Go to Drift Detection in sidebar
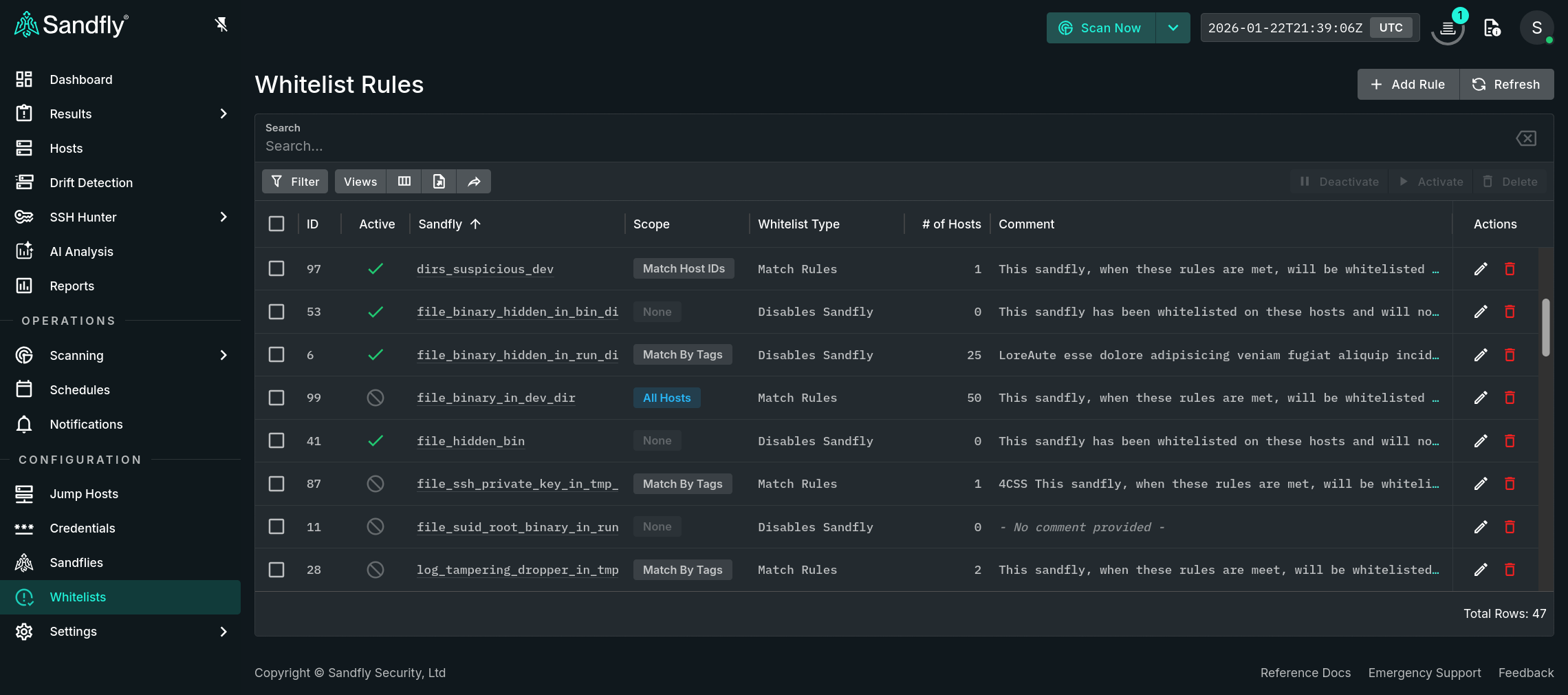Viewport: 1568px width, 695px height. [x=91, y=182]
